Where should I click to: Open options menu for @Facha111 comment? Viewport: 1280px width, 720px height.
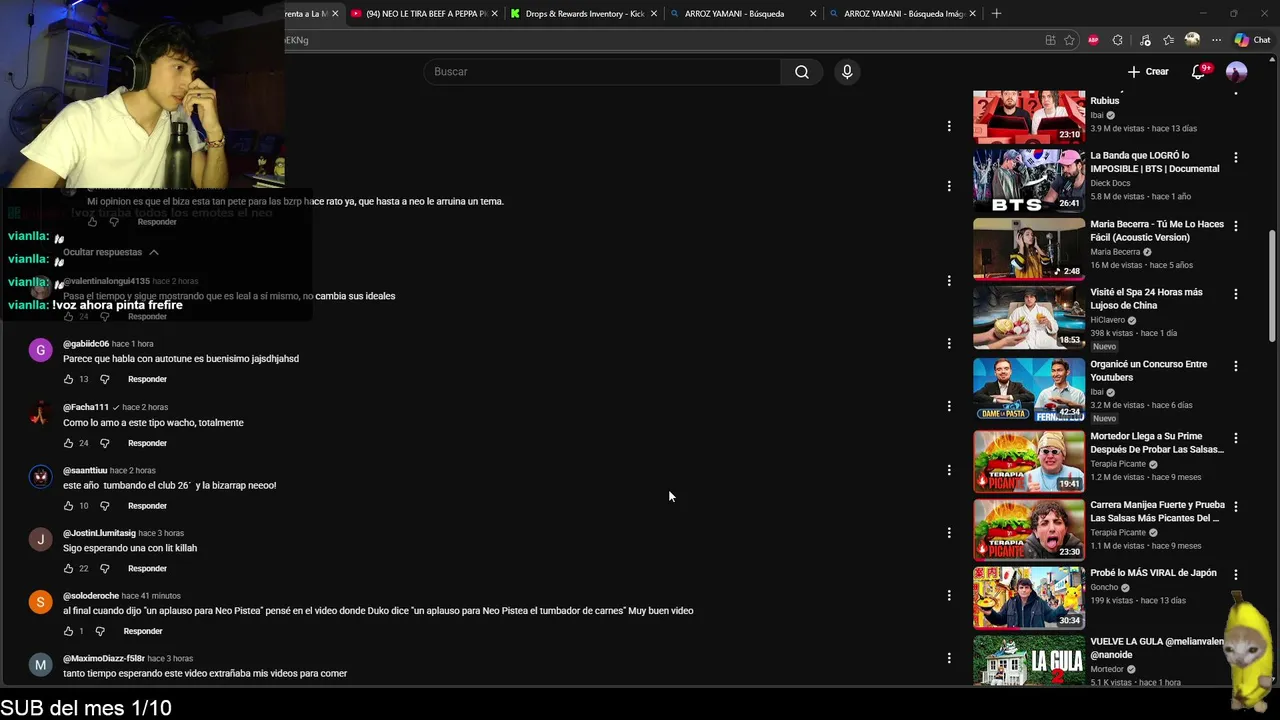[x=949, y=407]
